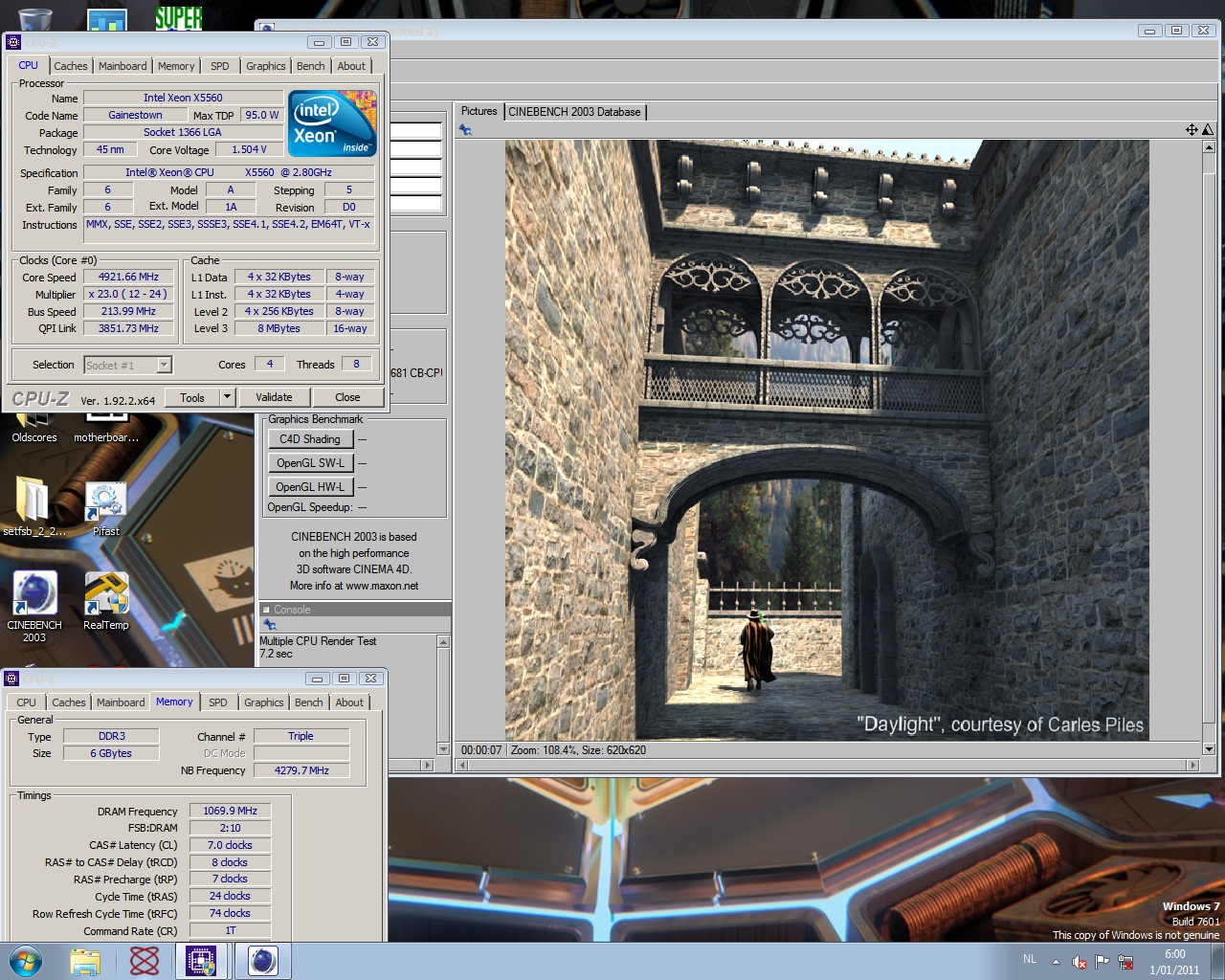
Task: Click the pin icon under the Pictures tab
Action: (465, 130)
